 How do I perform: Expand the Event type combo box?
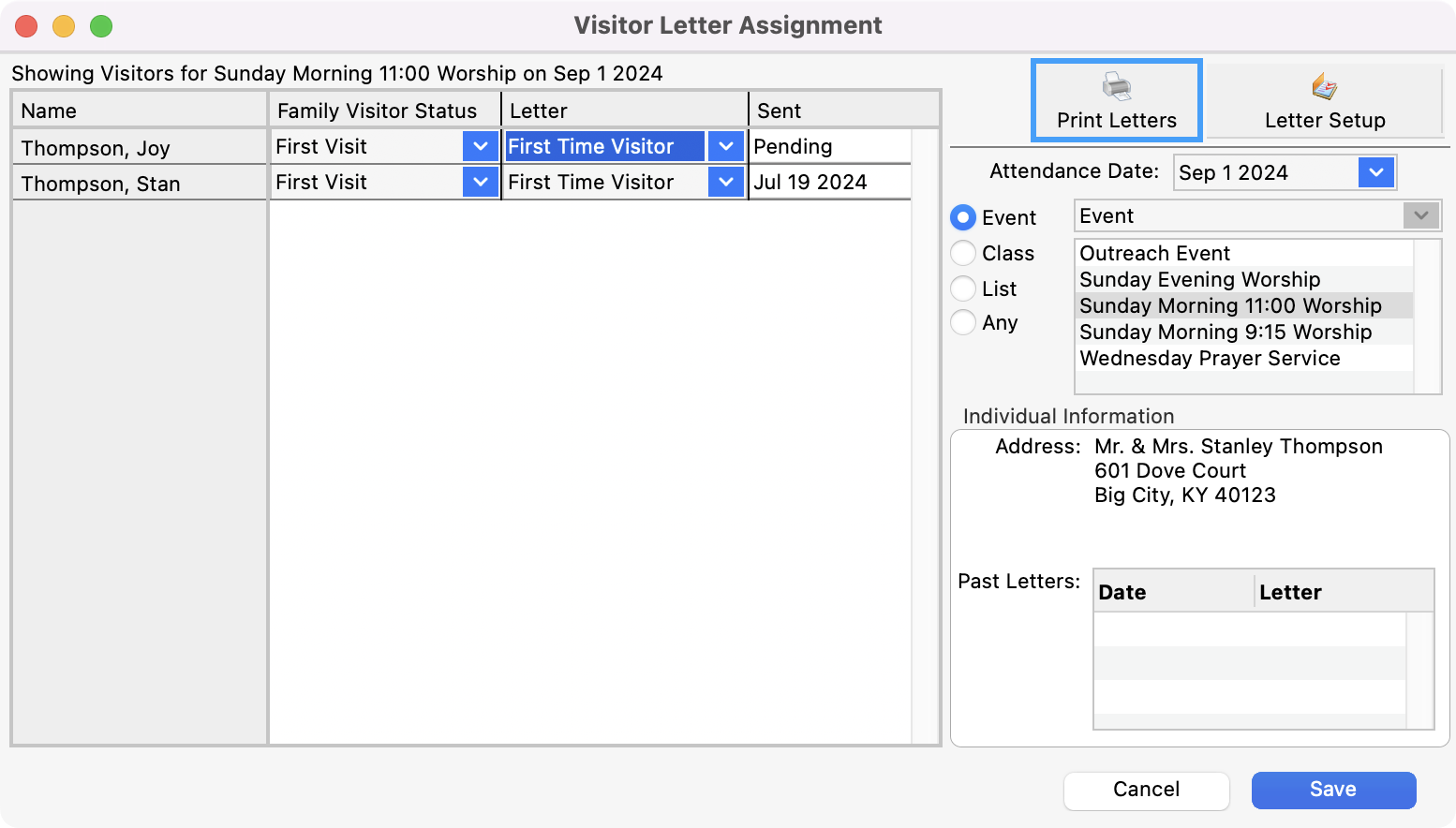click(x=1420, y=216)
